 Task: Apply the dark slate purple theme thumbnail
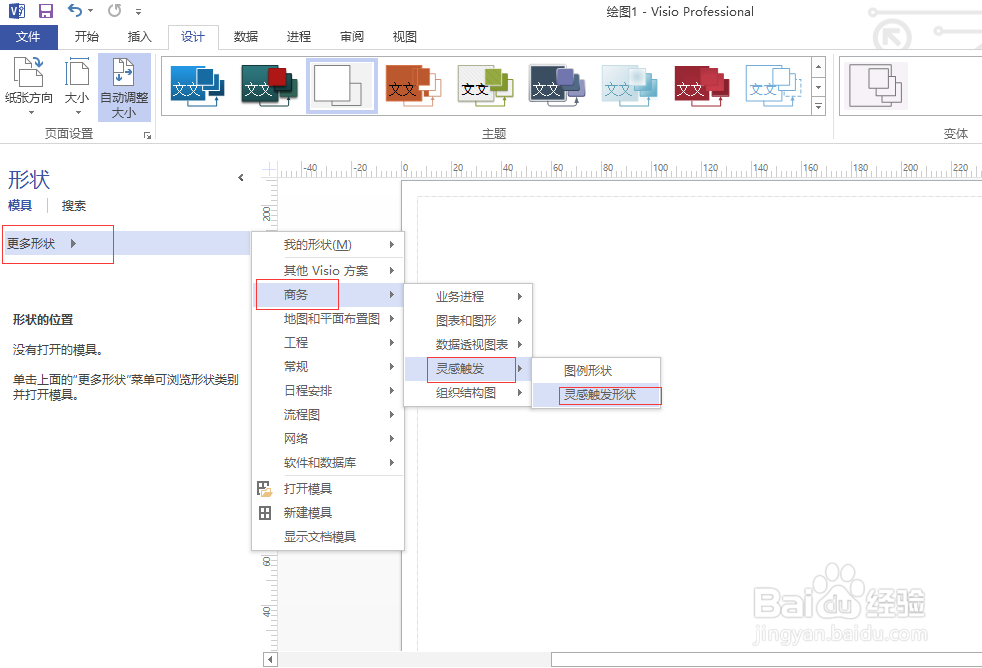557,86
